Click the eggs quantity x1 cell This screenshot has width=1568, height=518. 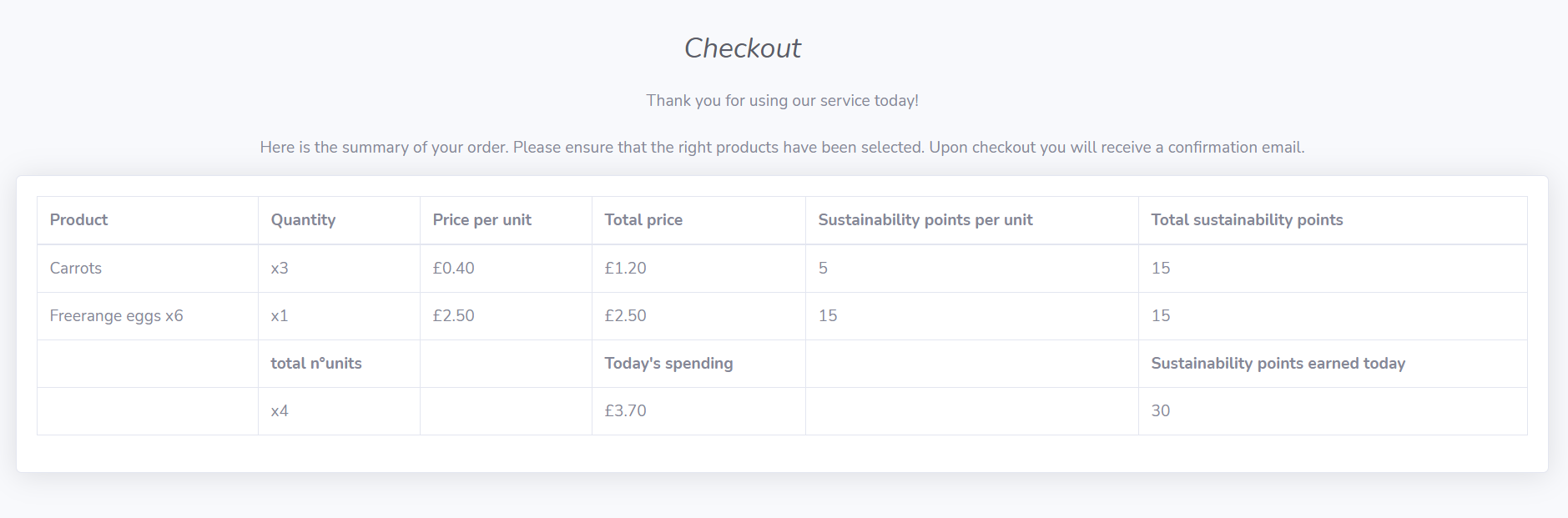point(280,316)
